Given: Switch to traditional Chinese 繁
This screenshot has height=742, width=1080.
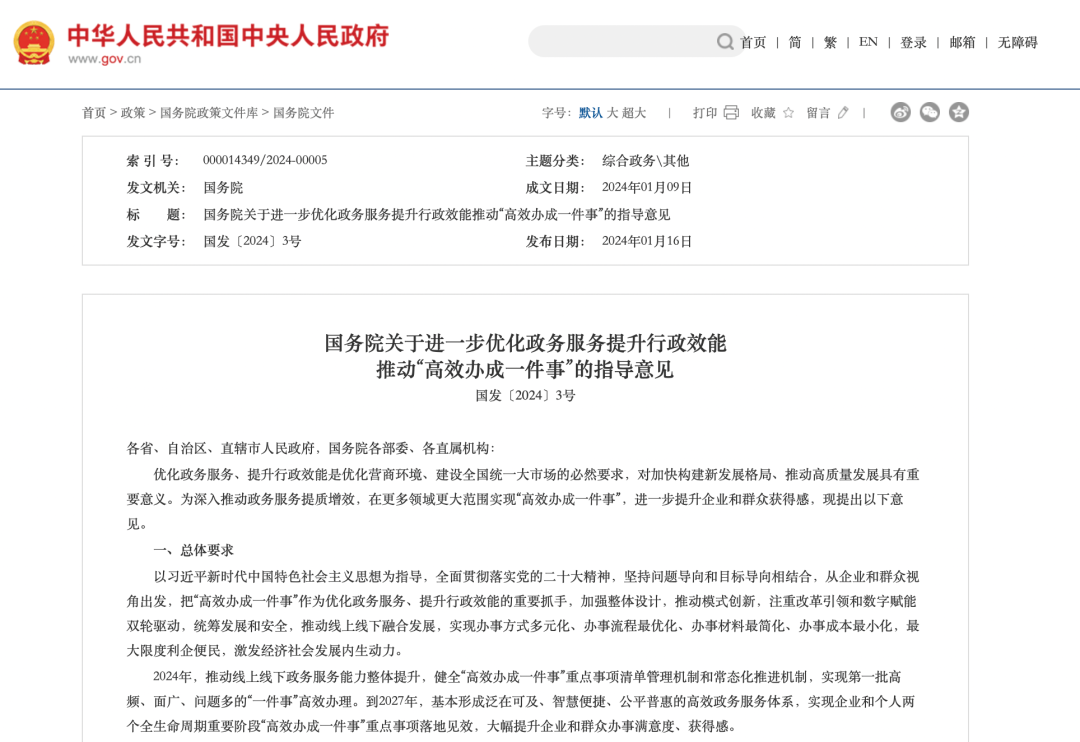Looking at the screenshot, I should coord(830,42).
